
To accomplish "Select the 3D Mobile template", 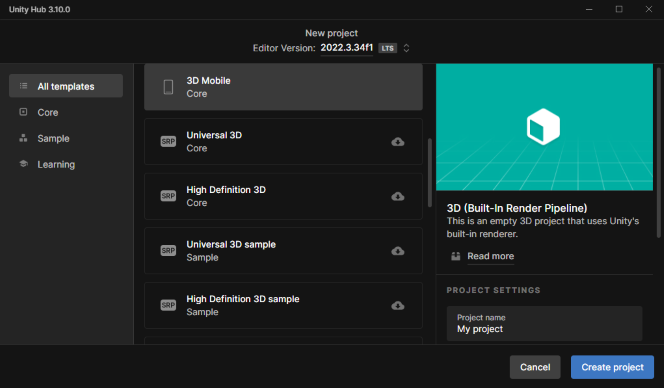I will (283, 87).
